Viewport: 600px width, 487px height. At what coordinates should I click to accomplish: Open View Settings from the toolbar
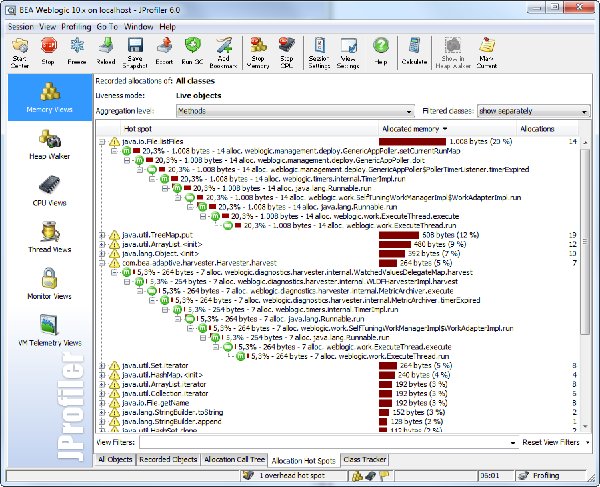coord(348,53)
